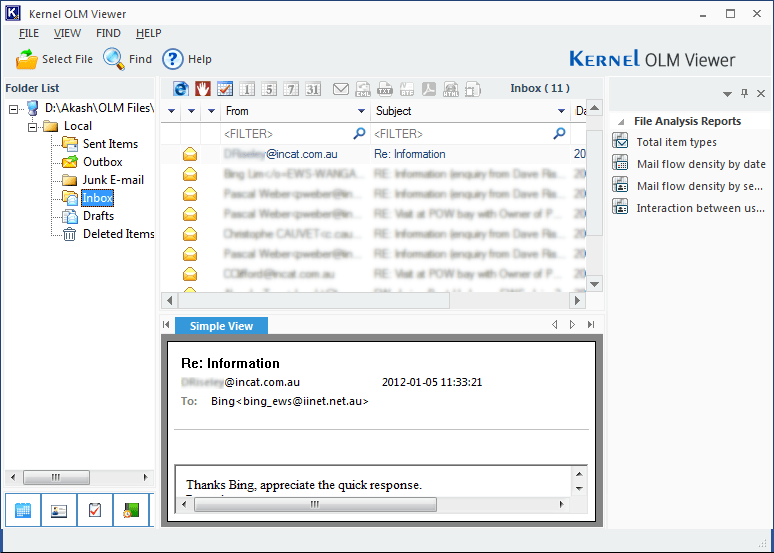Open the From column dropdown
The width and height of the screenshot is (774, 553).
tap(361, 111)
